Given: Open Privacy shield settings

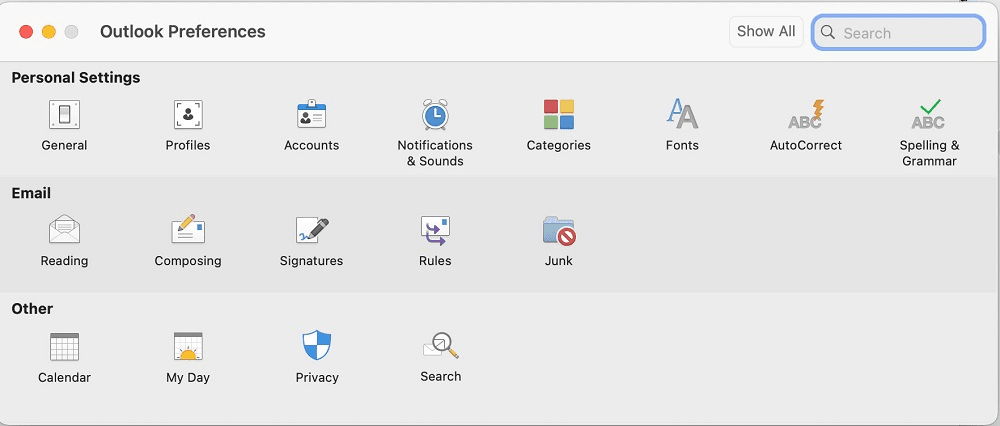Looking at the screenshot, I should click(x=317, y=348).
